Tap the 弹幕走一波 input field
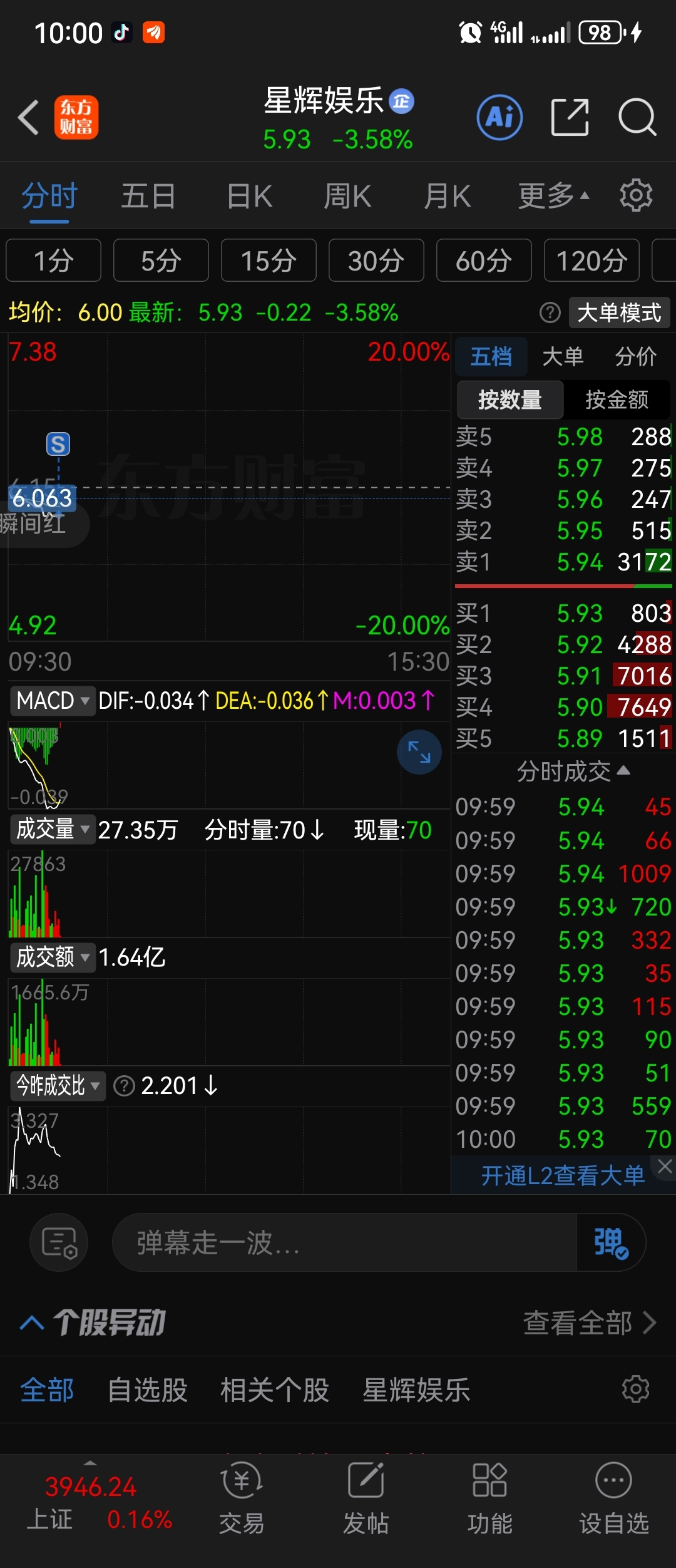This screenshot has height=1568, width=676. tap(344, 1242)
